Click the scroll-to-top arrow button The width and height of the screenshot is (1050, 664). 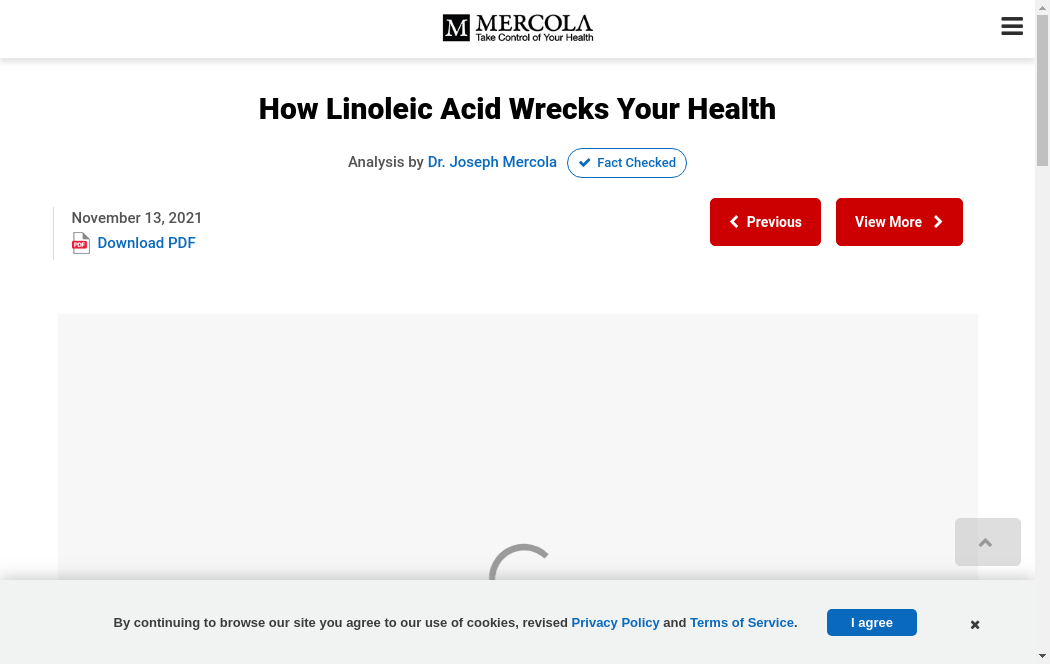[987, 542]
